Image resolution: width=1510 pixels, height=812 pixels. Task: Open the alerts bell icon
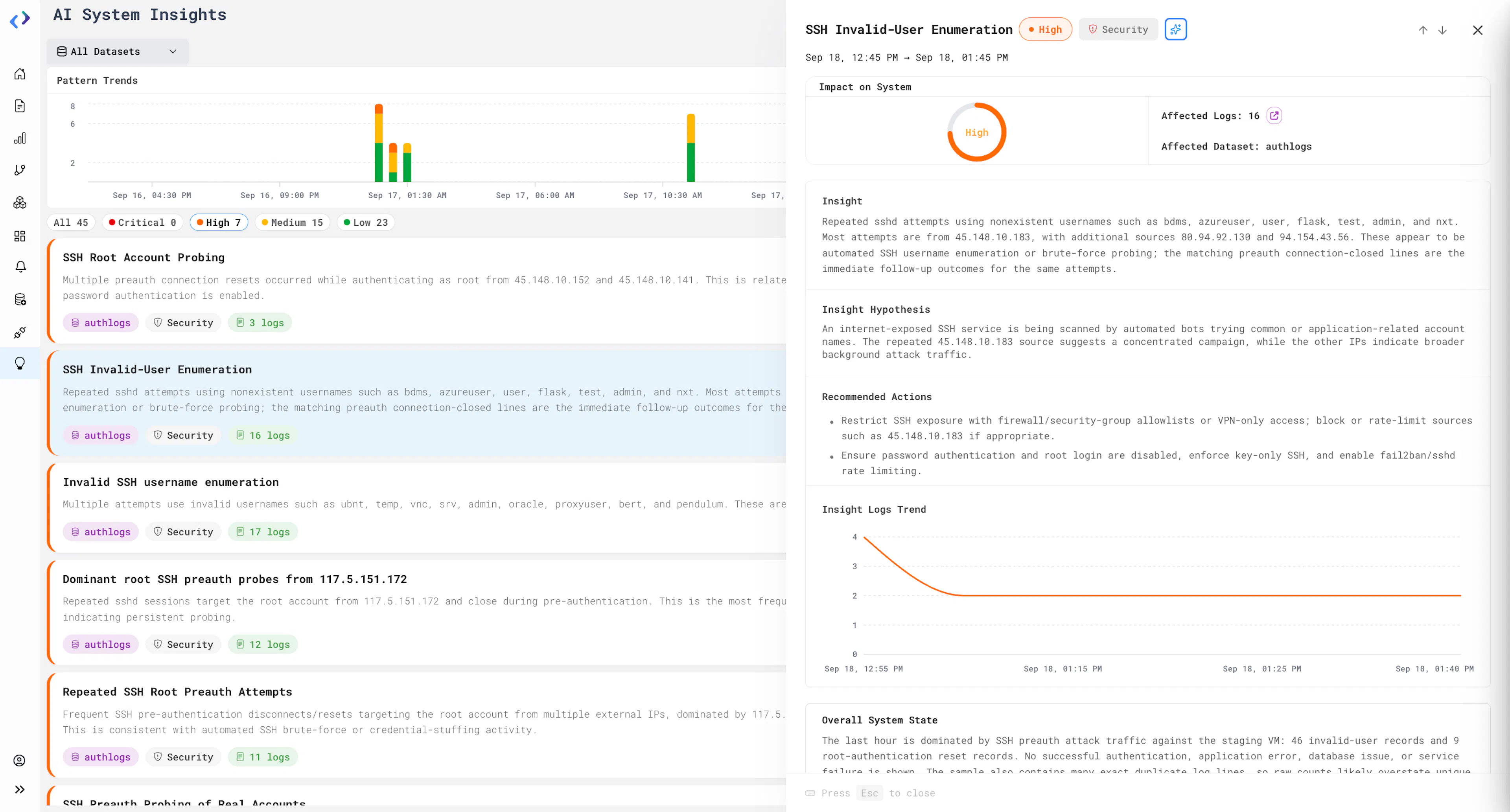tap(20, 267)
